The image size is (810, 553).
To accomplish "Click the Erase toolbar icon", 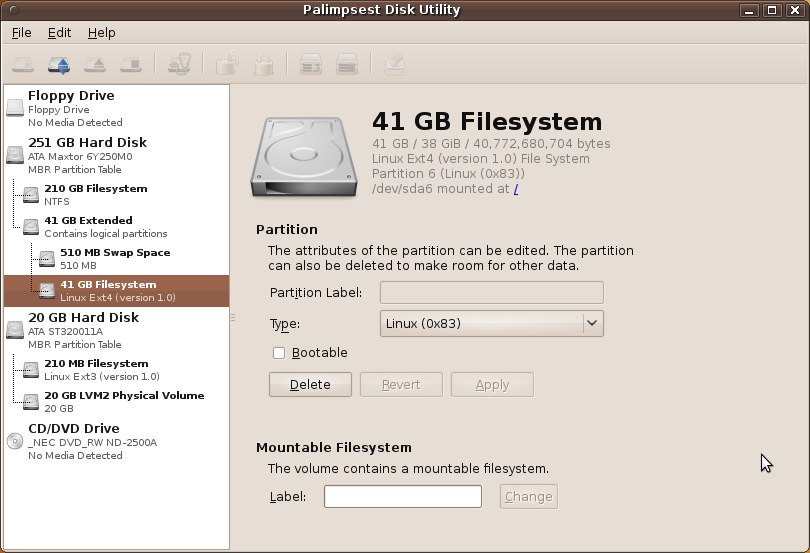I will coord(395,65).
